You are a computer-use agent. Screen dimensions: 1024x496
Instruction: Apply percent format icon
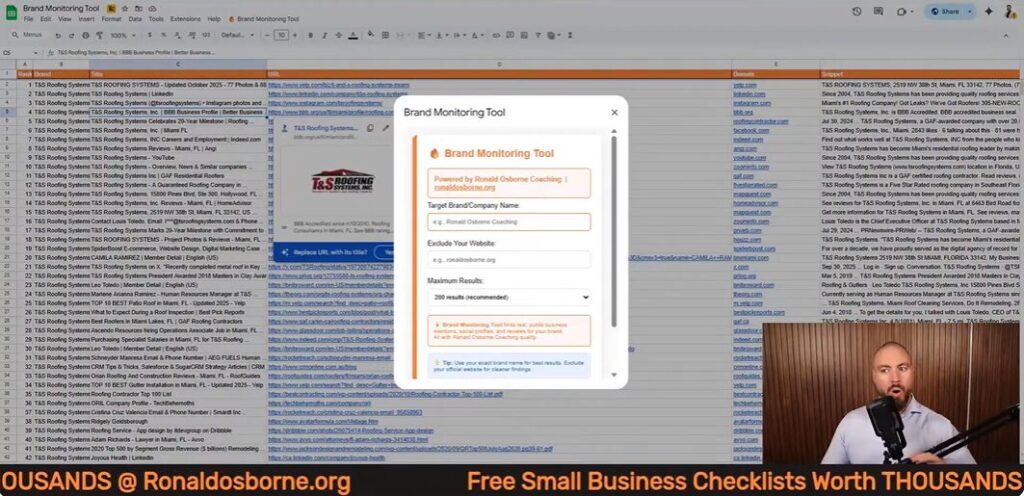tap(163, 35)
